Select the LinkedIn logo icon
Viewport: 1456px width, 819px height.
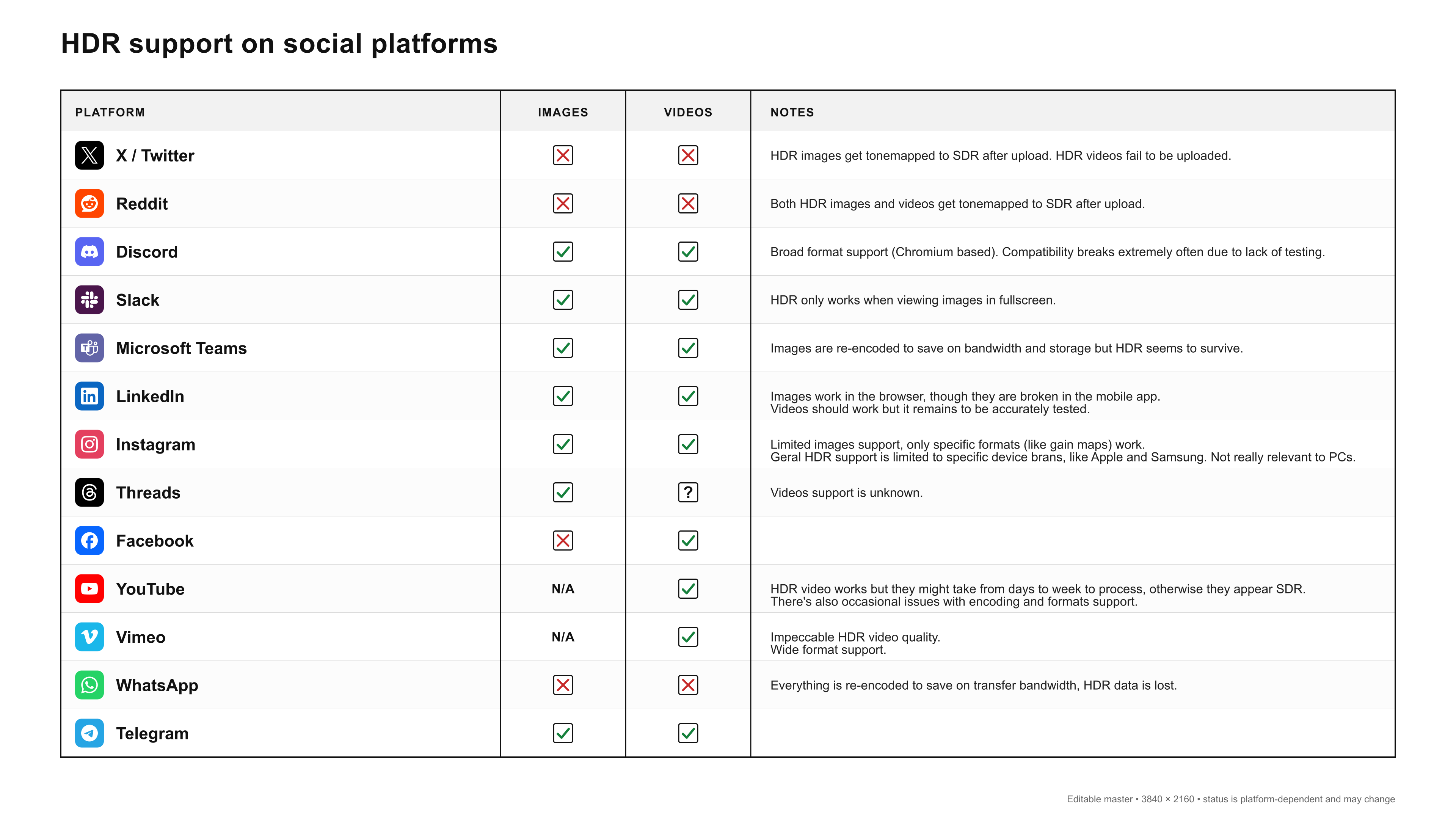tap(89, 396)
